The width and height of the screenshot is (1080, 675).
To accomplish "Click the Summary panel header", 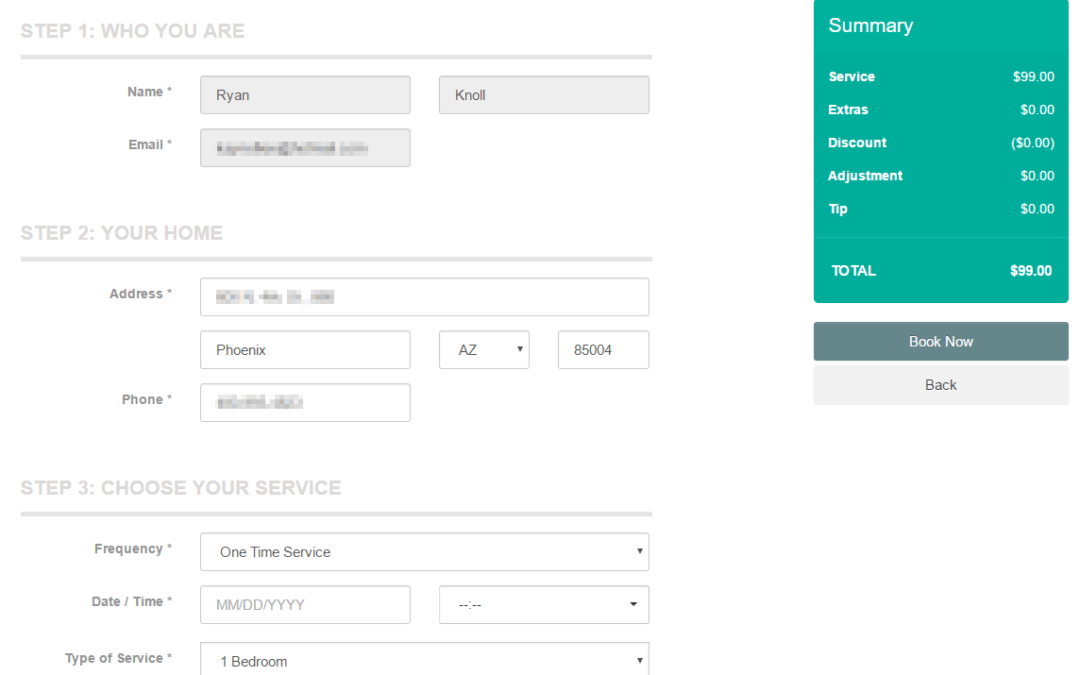I will (870, 26).
